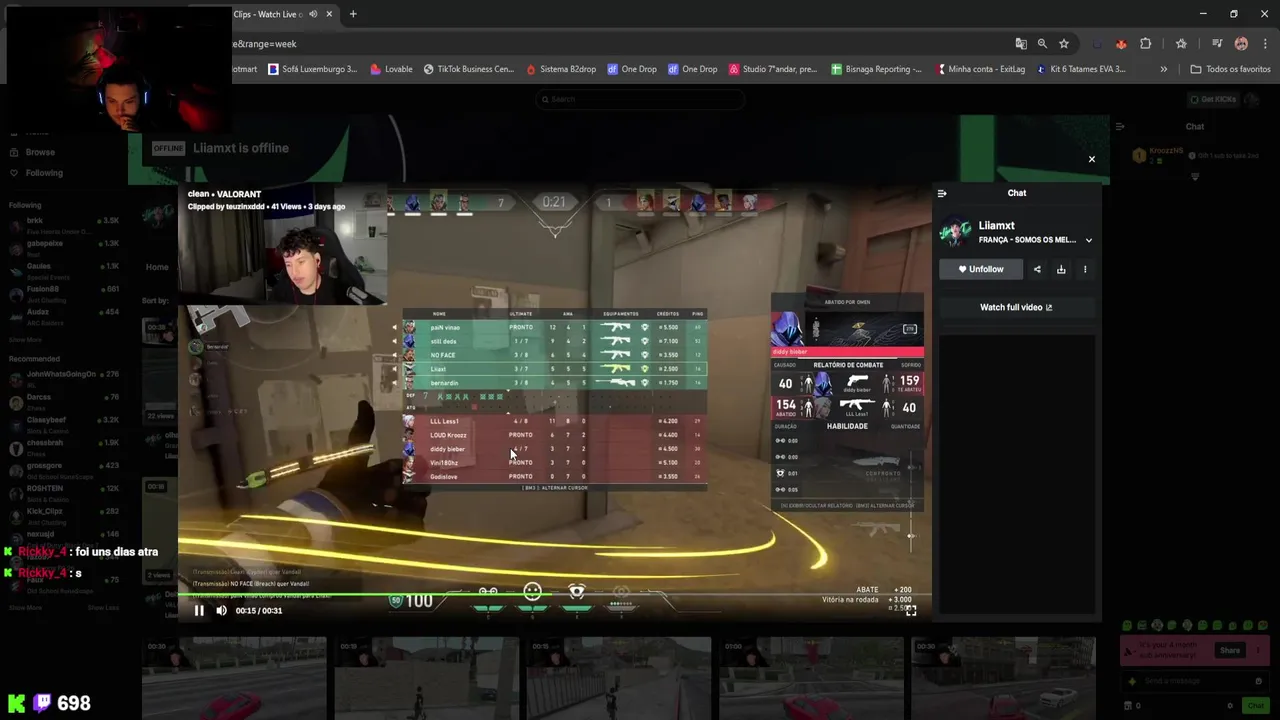Open Watch full video link
The width and height of the screenshot is (1280, 720).
coord(1016,307)
